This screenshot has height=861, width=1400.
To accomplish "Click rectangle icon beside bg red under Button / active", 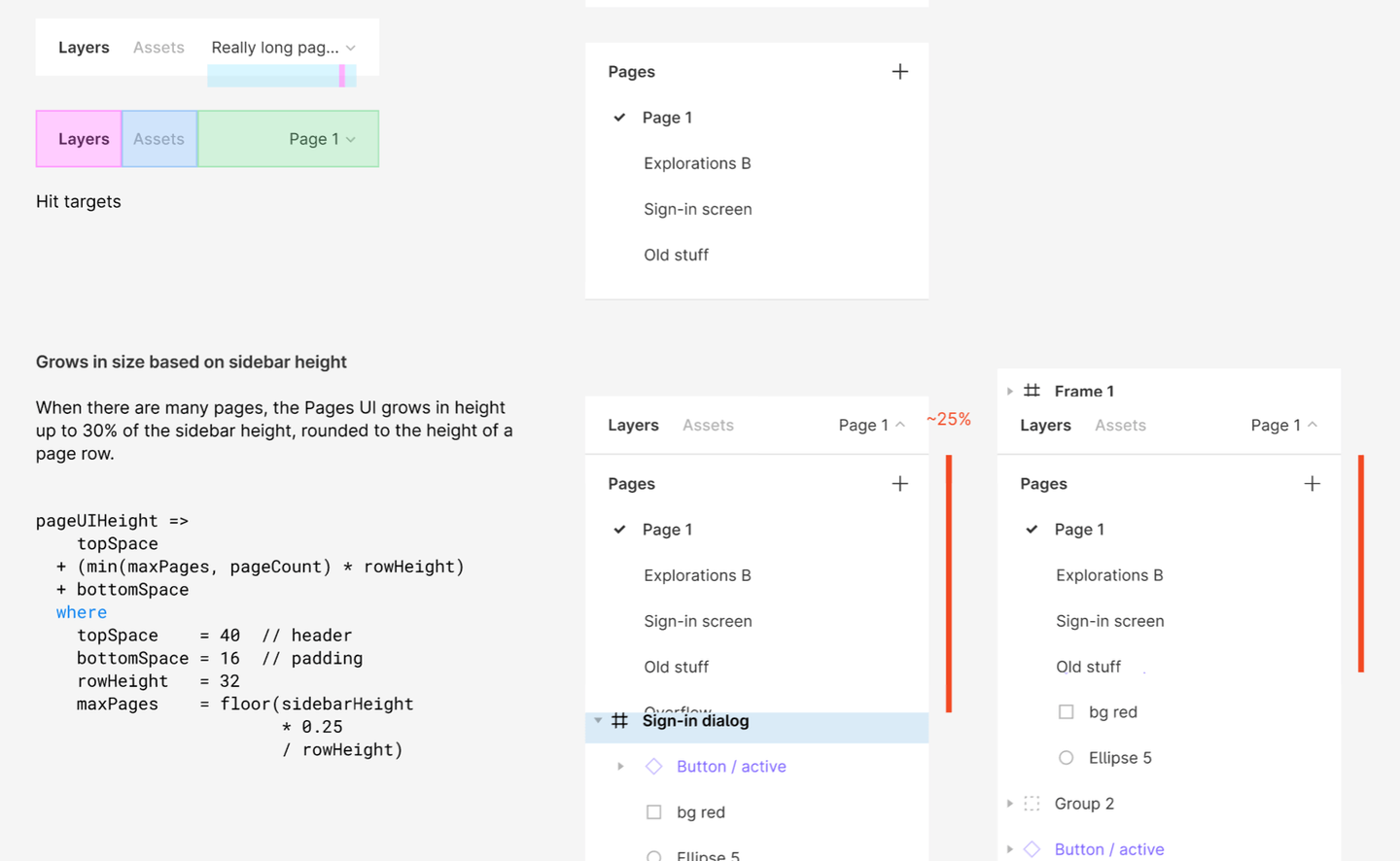I will 654,812.
